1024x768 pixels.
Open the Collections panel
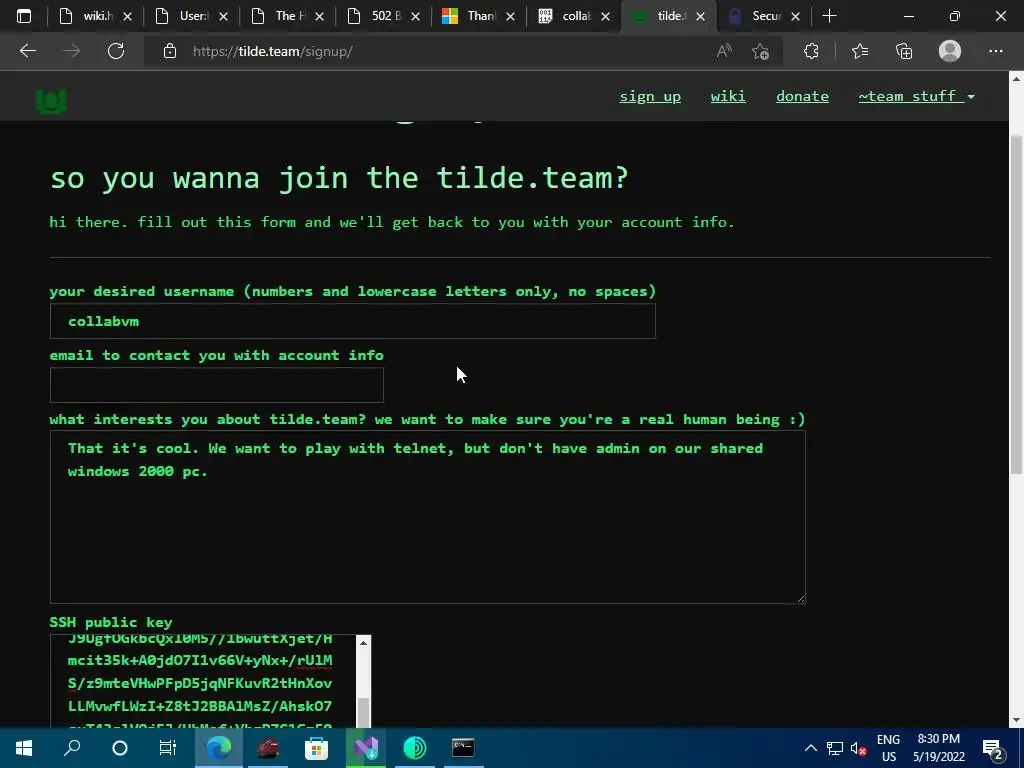click(904, 51)
